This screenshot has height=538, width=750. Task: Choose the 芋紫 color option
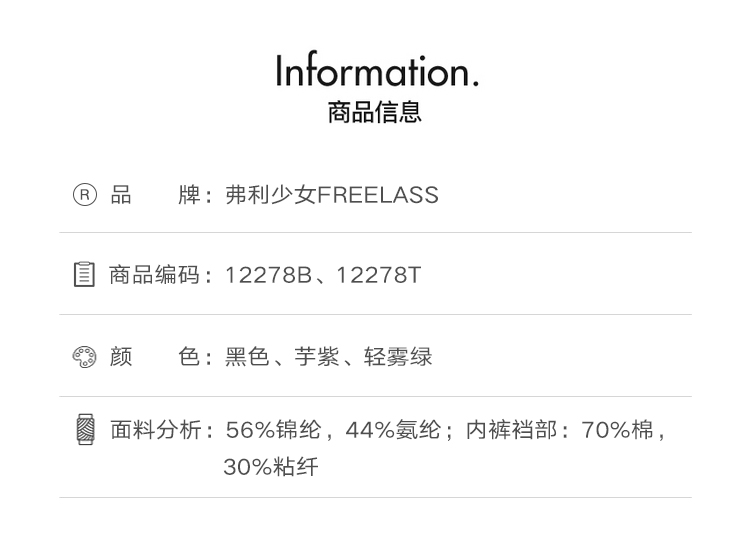pyautogui.click(x=317, y=357)
